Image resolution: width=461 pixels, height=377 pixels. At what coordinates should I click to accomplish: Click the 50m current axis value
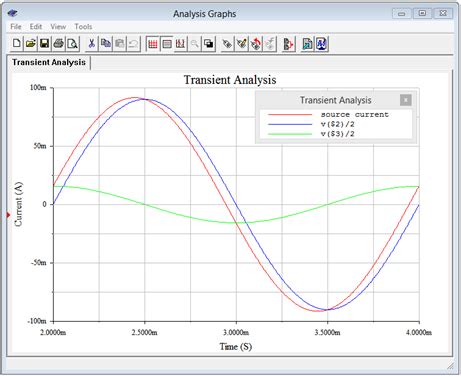40,146
